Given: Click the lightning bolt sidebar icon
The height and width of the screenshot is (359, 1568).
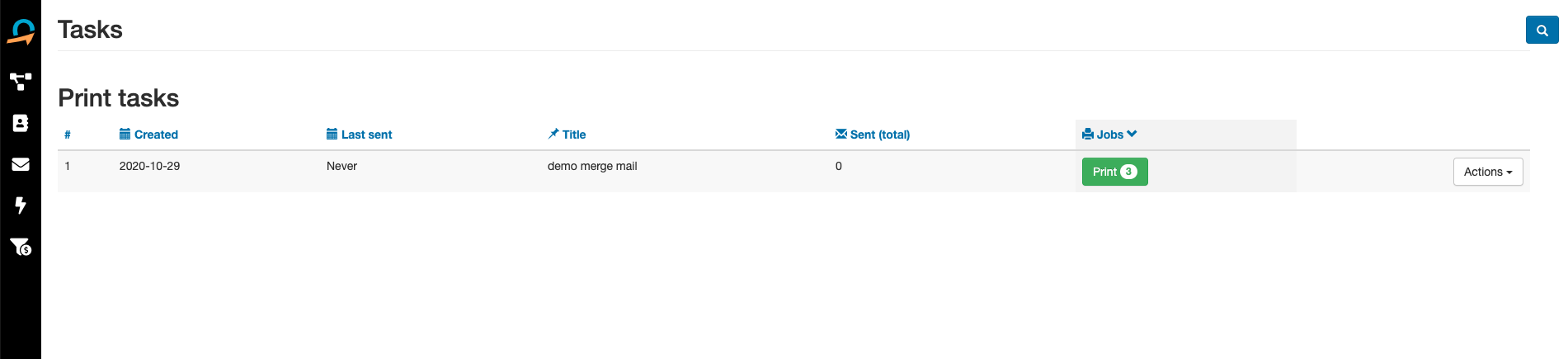Looking at the screenshot, I should coord(21,205).
